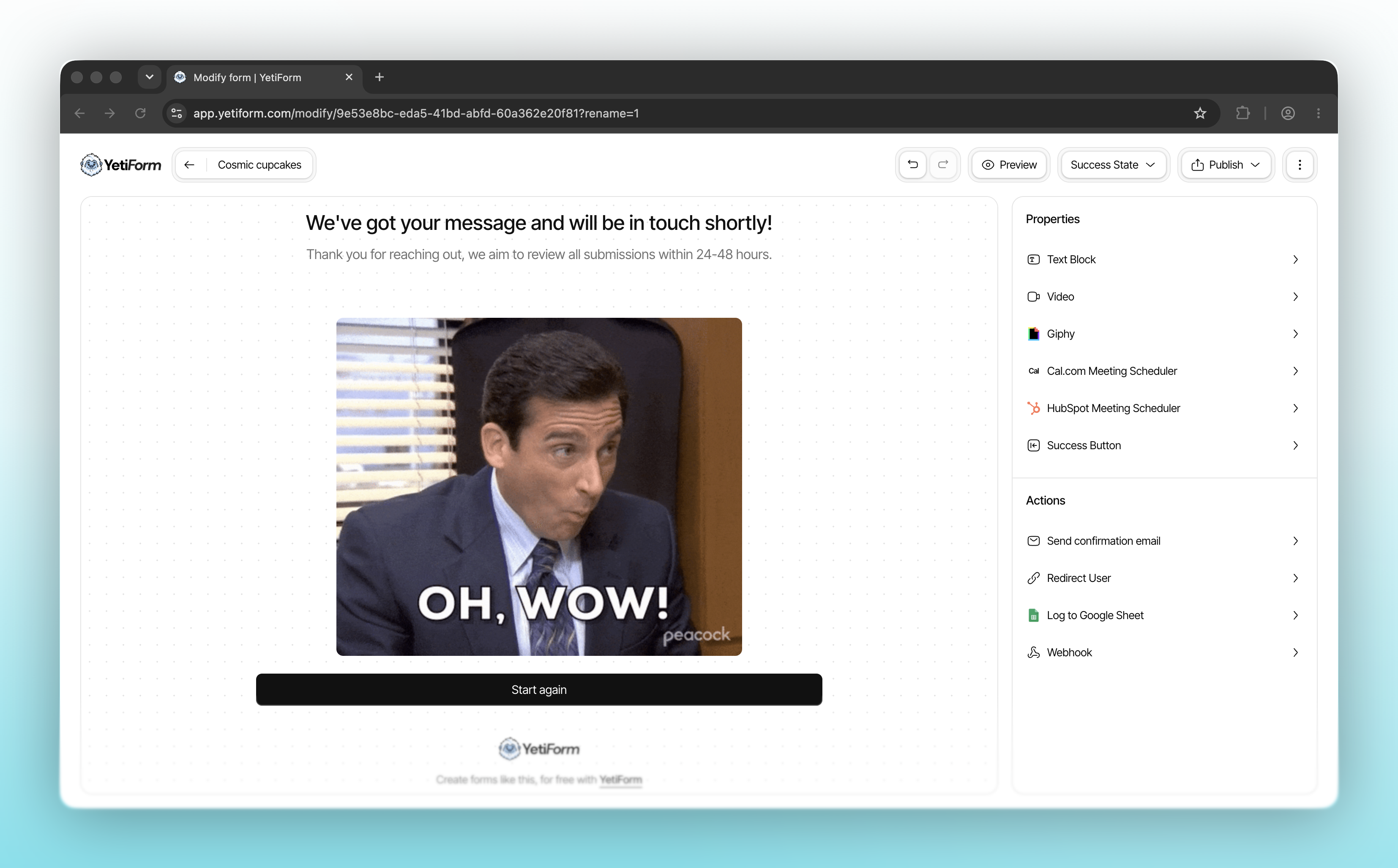Click the Google Sheet icon
1398x868 pixels.
[1033, 615]
